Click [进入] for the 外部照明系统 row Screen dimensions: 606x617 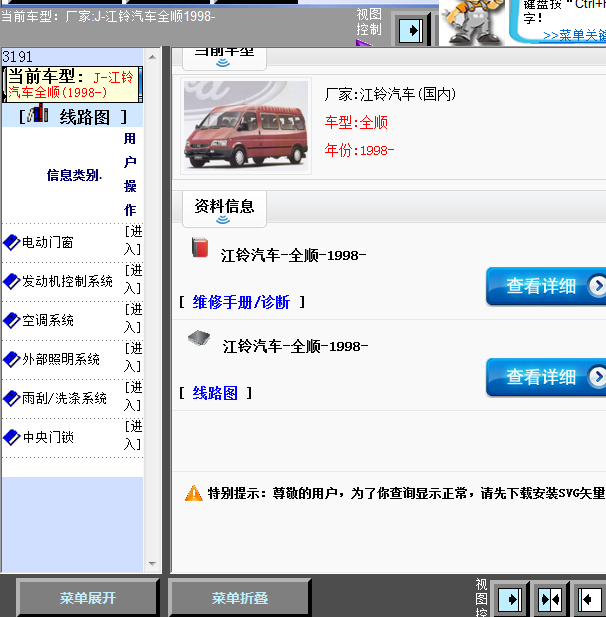[133, 357]
